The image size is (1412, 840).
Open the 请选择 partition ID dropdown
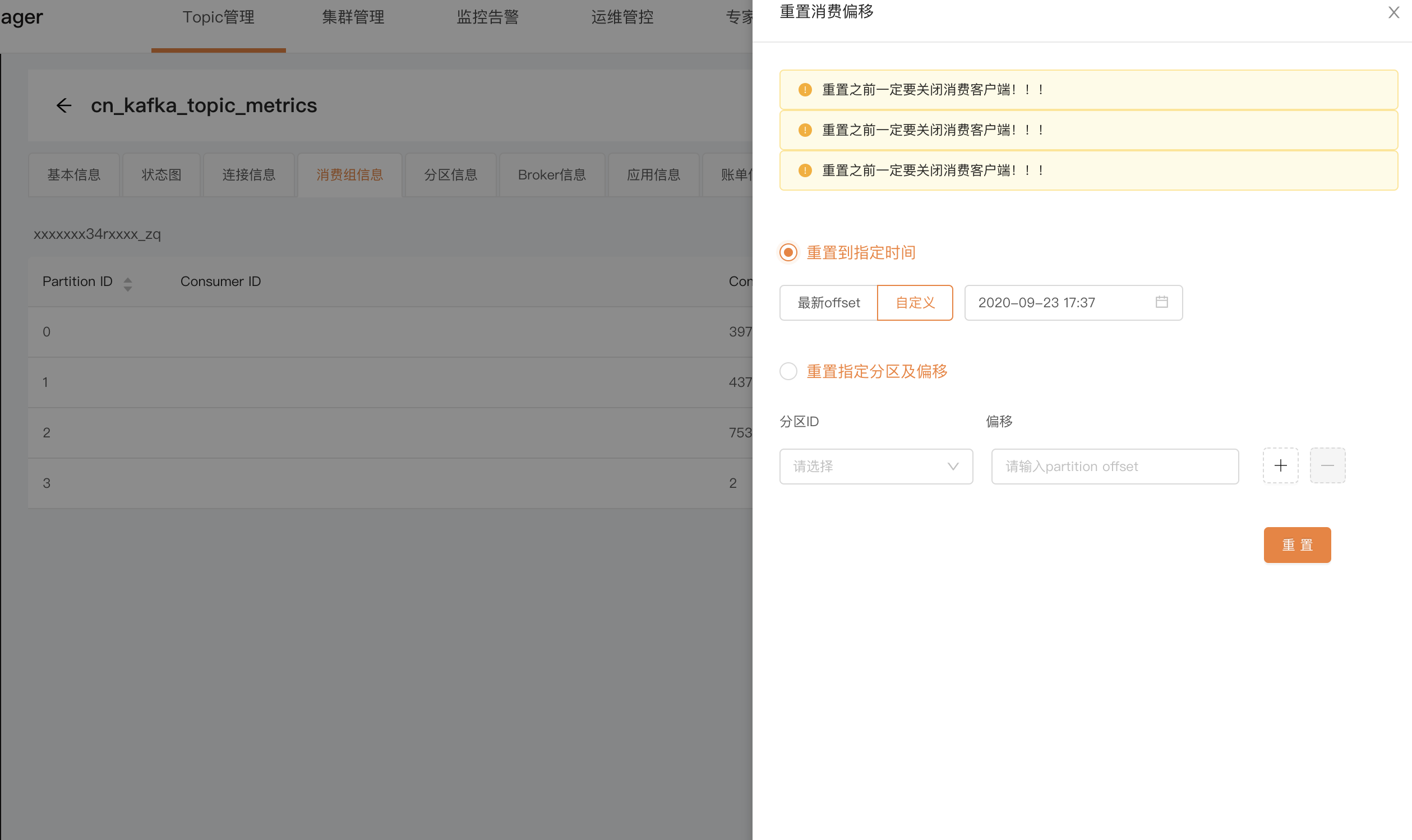pos(866,467)
